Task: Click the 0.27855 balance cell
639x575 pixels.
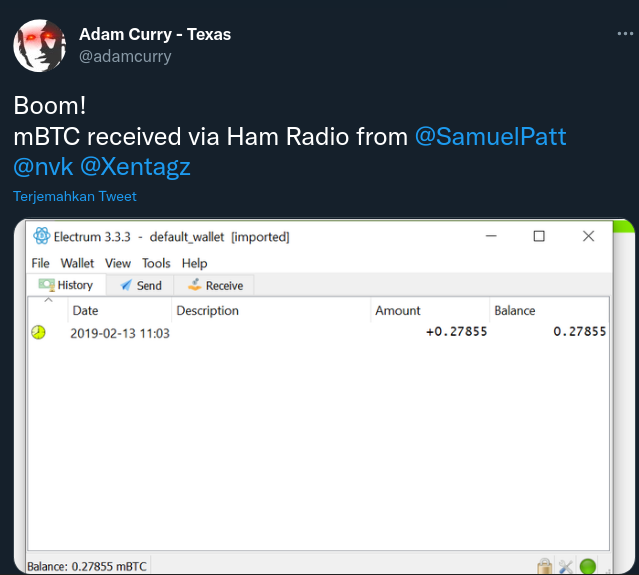Action: click(580, 332)
